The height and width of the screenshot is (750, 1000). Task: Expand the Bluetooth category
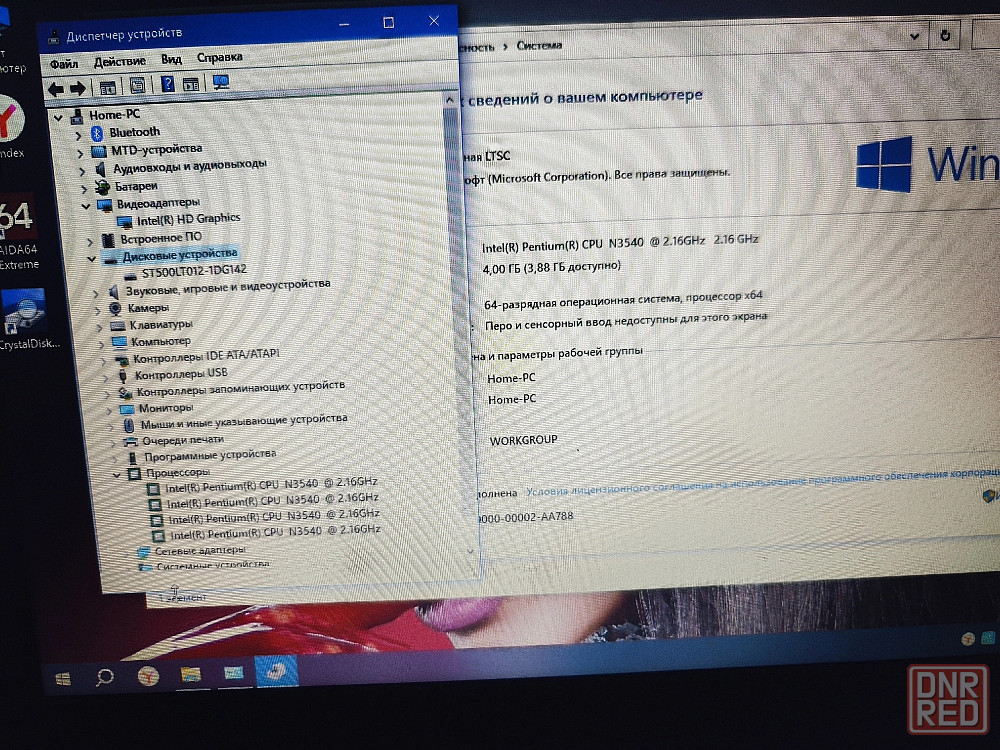point(78,135)
